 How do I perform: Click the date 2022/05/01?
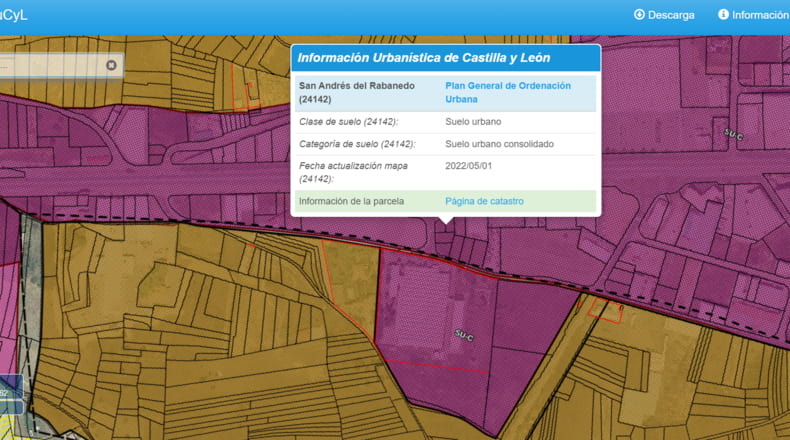[469, 166]
